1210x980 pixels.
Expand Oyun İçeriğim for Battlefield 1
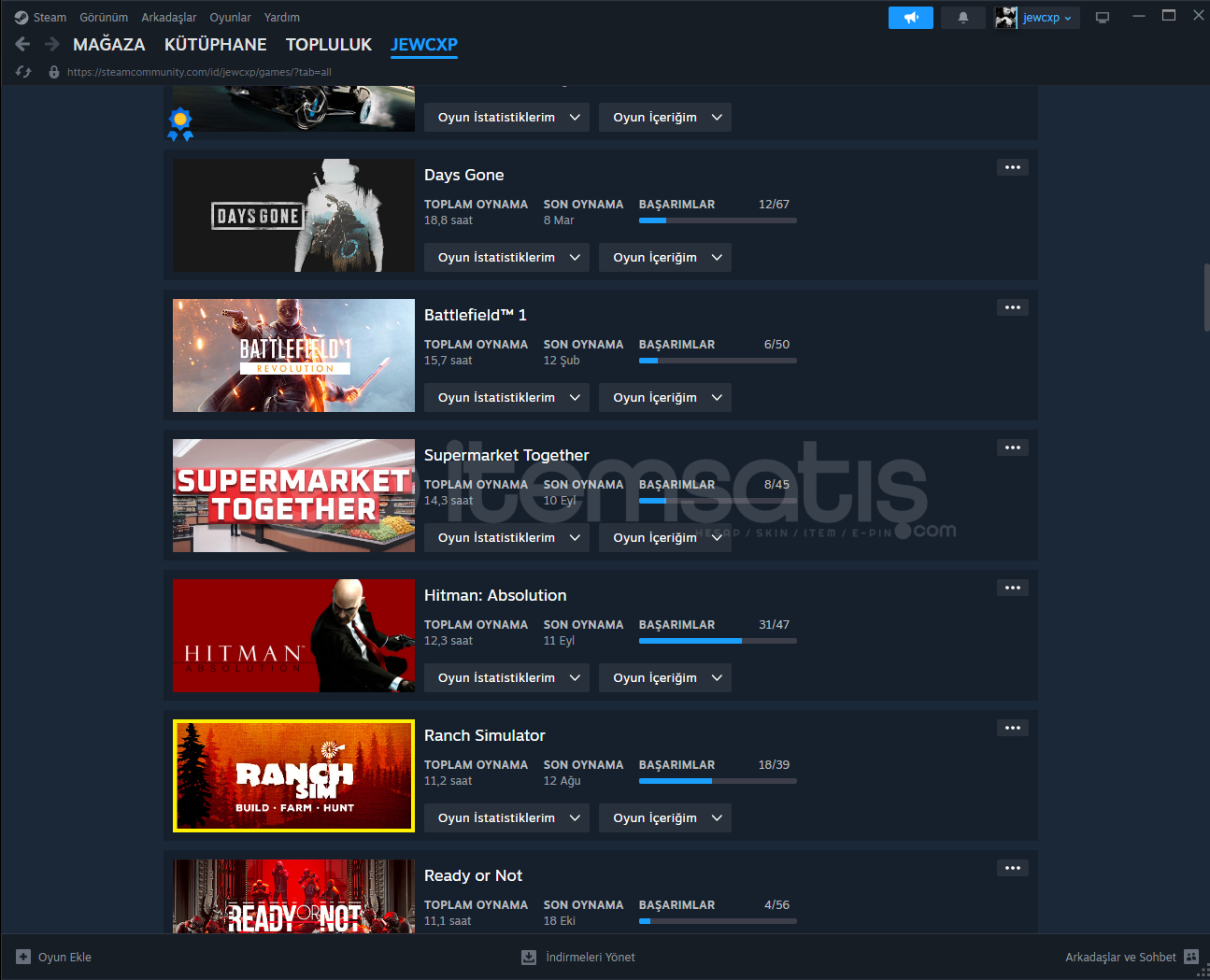[x=665, y=397]
